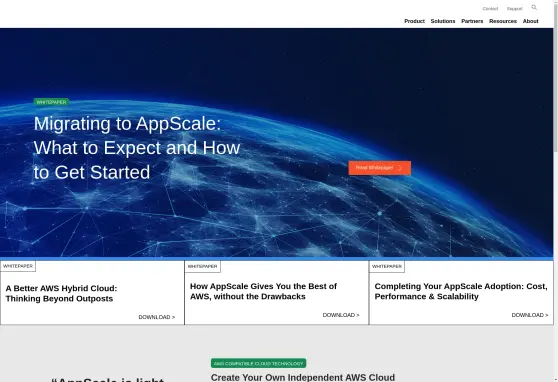The width and height of the screenshot is (558, 382).
Task: Open the Solutions menu
Action: tap(443, 21)
